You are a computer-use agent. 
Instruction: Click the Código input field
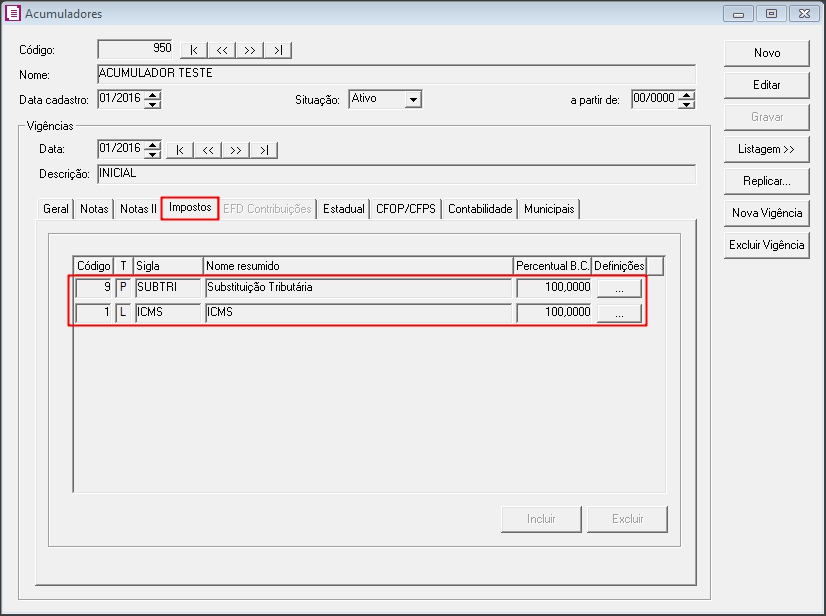point(136,49)
